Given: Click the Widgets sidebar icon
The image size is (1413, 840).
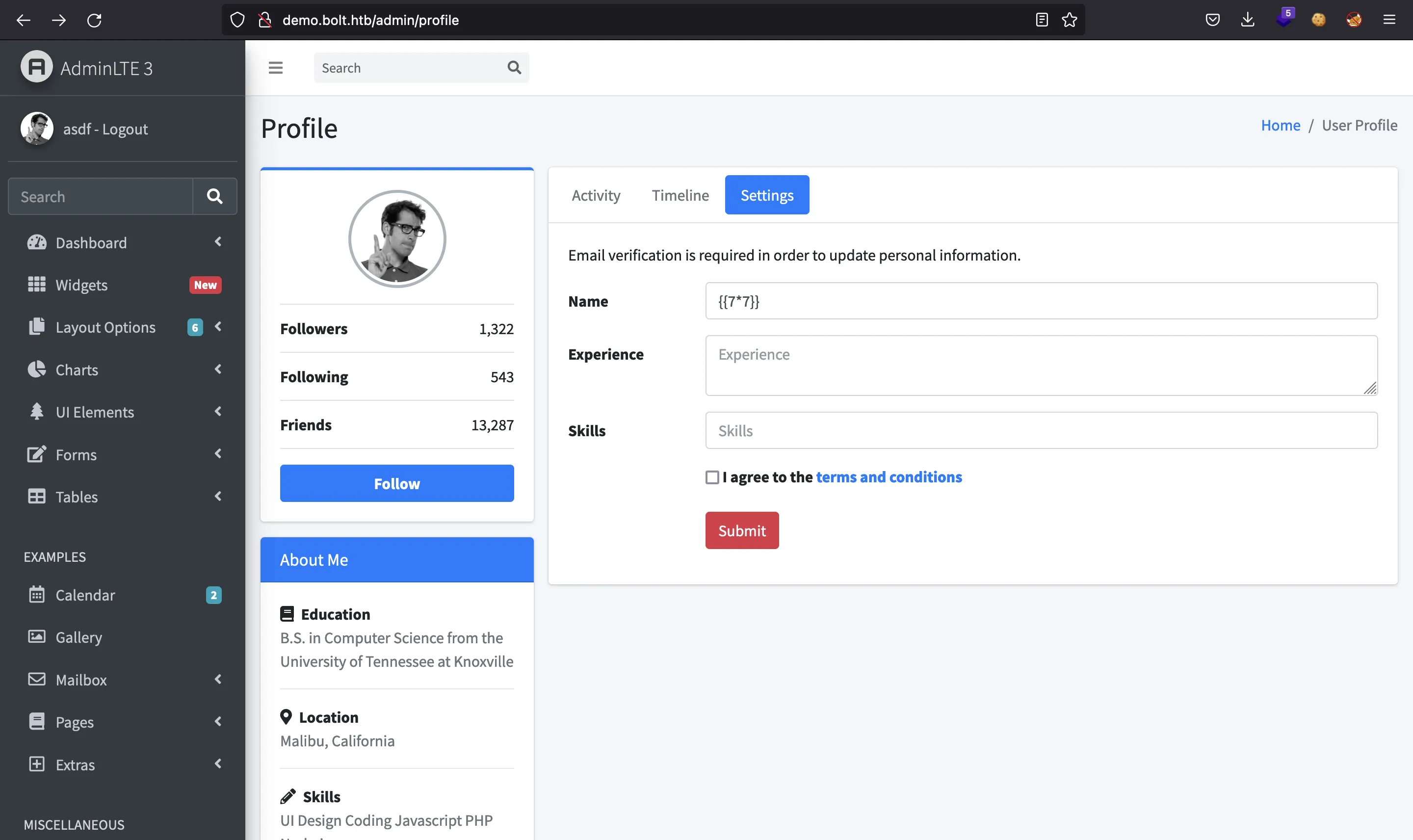Looking at the screenshot, I should pos(37,285).
